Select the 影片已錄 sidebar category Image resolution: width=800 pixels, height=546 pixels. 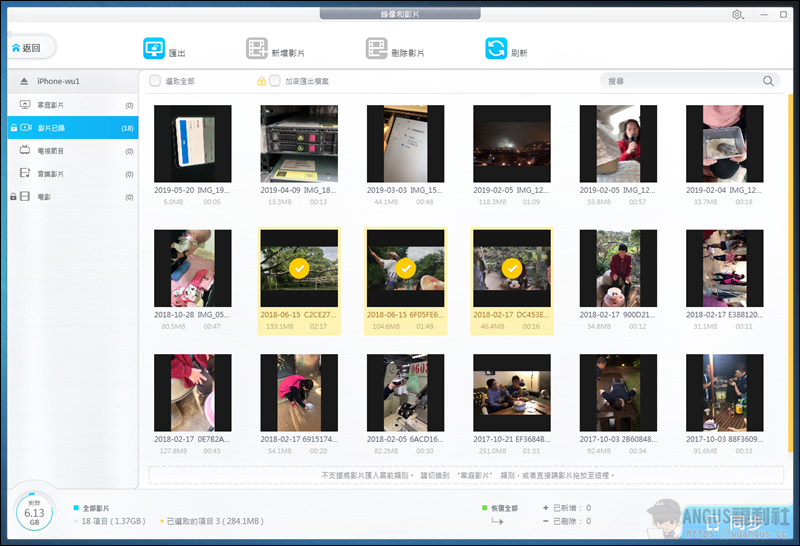point(52,128)
